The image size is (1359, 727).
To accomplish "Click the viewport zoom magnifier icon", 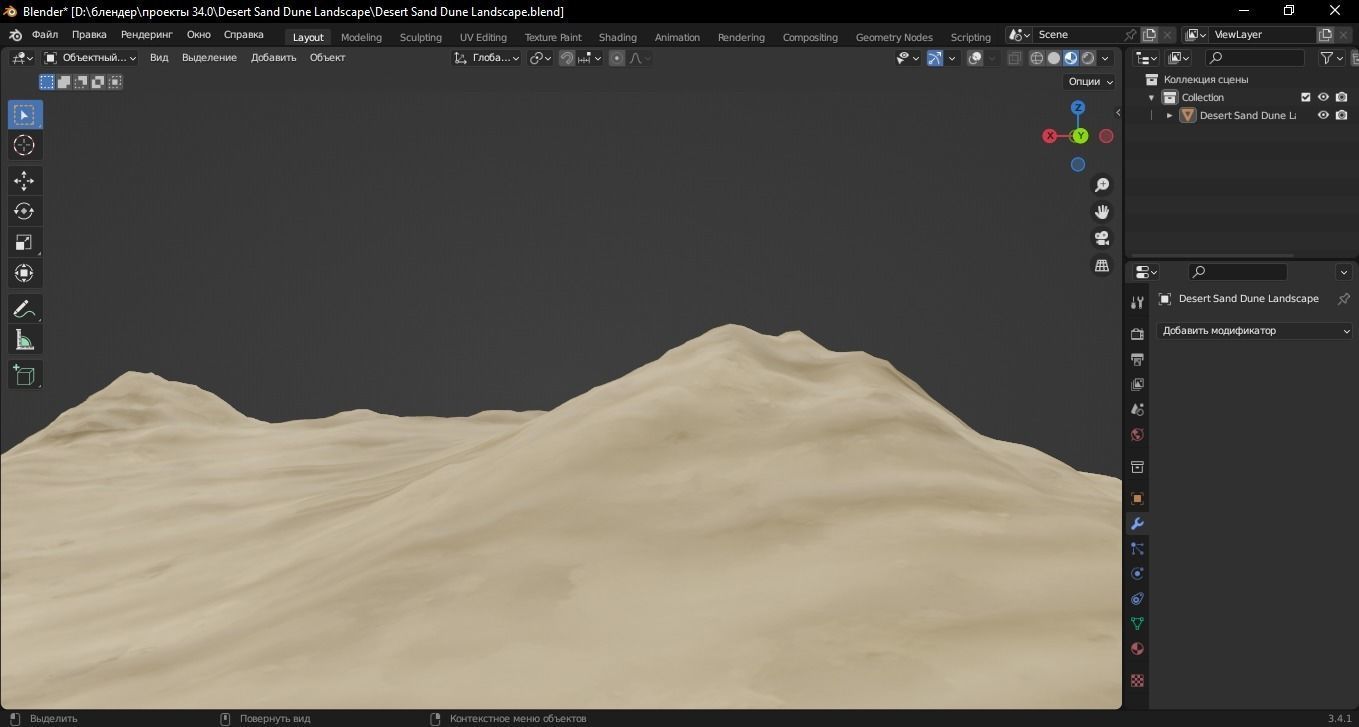I will click(1102, 185).
